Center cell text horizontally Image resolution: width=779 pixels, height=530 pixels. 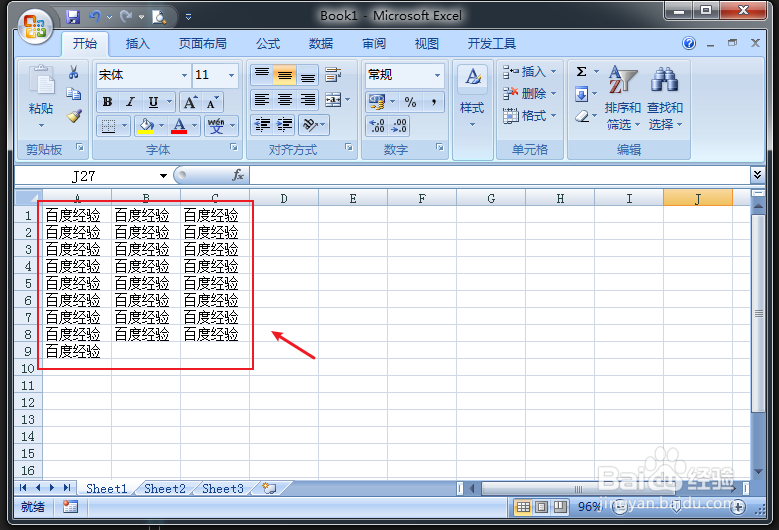point(285,100)
